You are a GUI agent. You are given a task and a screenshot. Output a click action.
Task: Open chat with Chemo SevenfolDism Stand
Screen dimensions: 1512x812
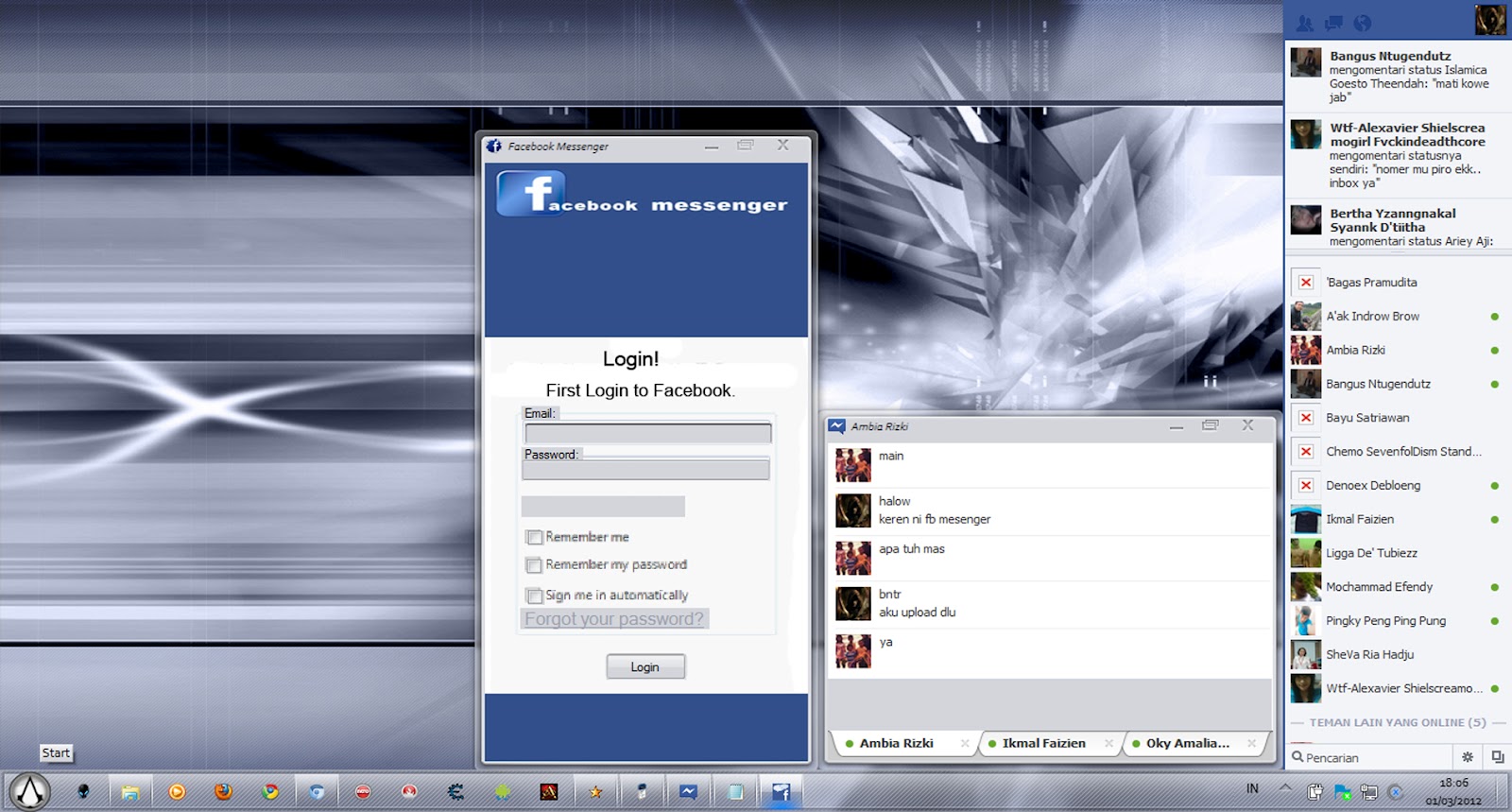[1396, 451]
